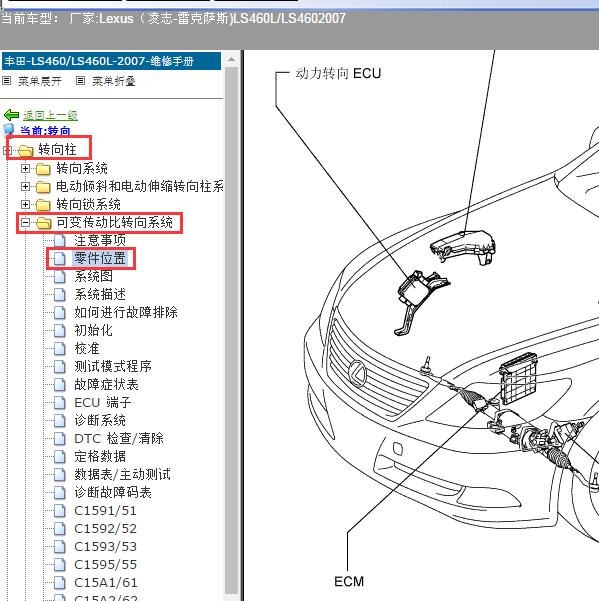
Task: Click the tree panel vertical scrollbar track
Action: pos(231,330)
